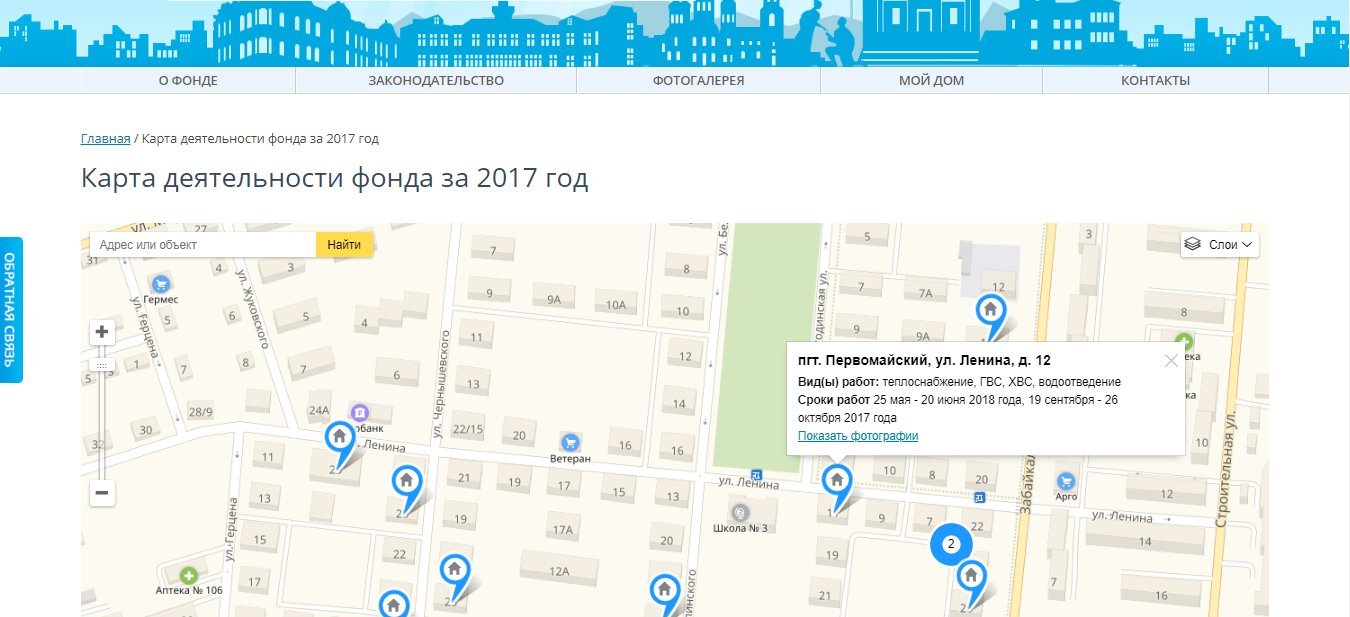Click building label 10А on the map
The image size is (1350, 617).
pos(615,305)
